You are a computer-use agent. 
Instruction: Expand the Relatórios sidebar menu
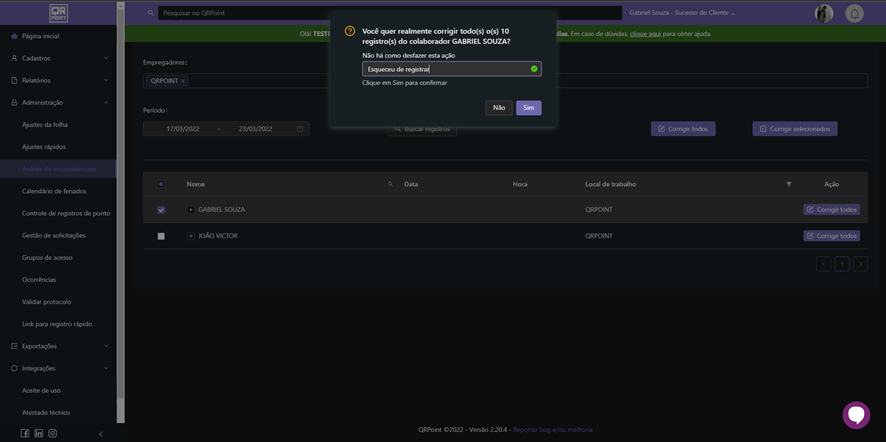pyautogui.click(x=60, y=80)
